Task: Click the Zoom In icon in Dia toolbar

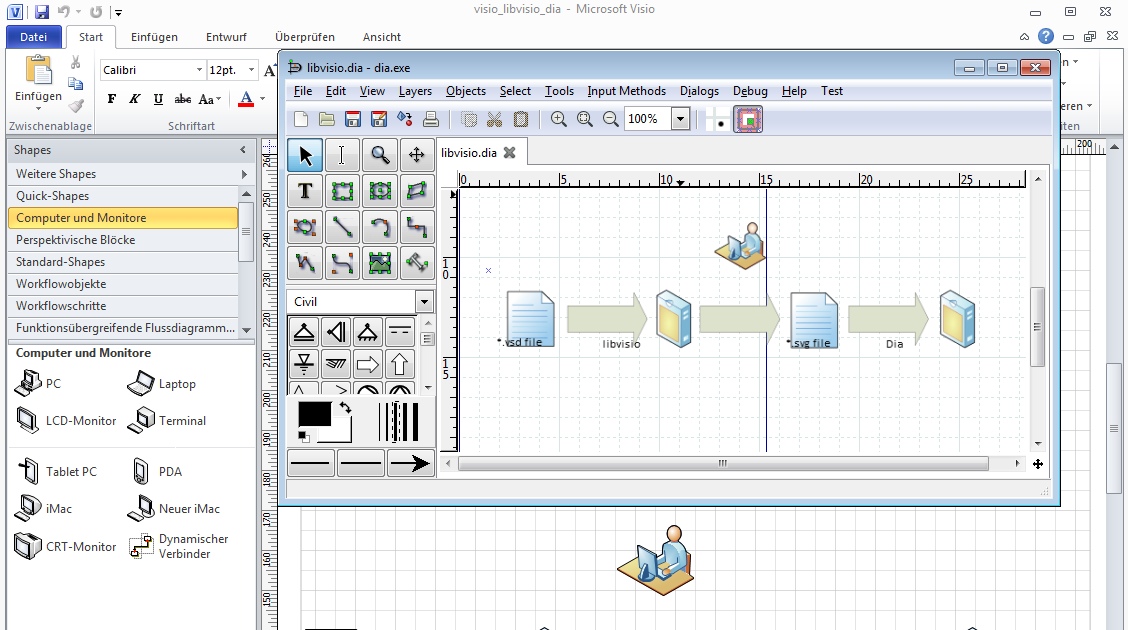Action: pyautogui.click(x=558, y=119)
